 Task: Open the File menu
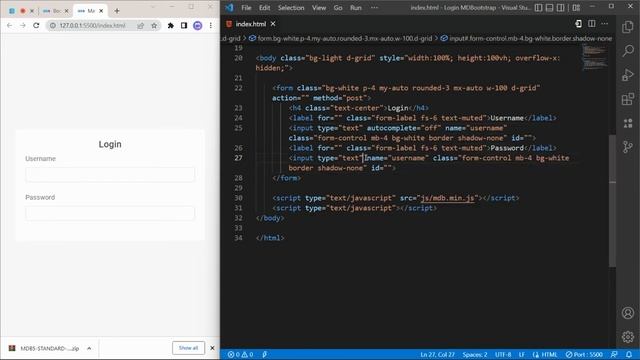tap(246, 7)
